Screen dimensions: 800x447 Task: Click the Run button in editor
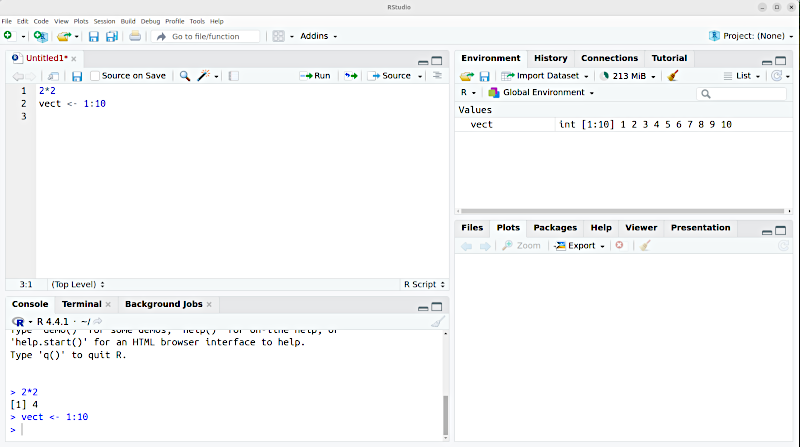[x=315, y=76]
